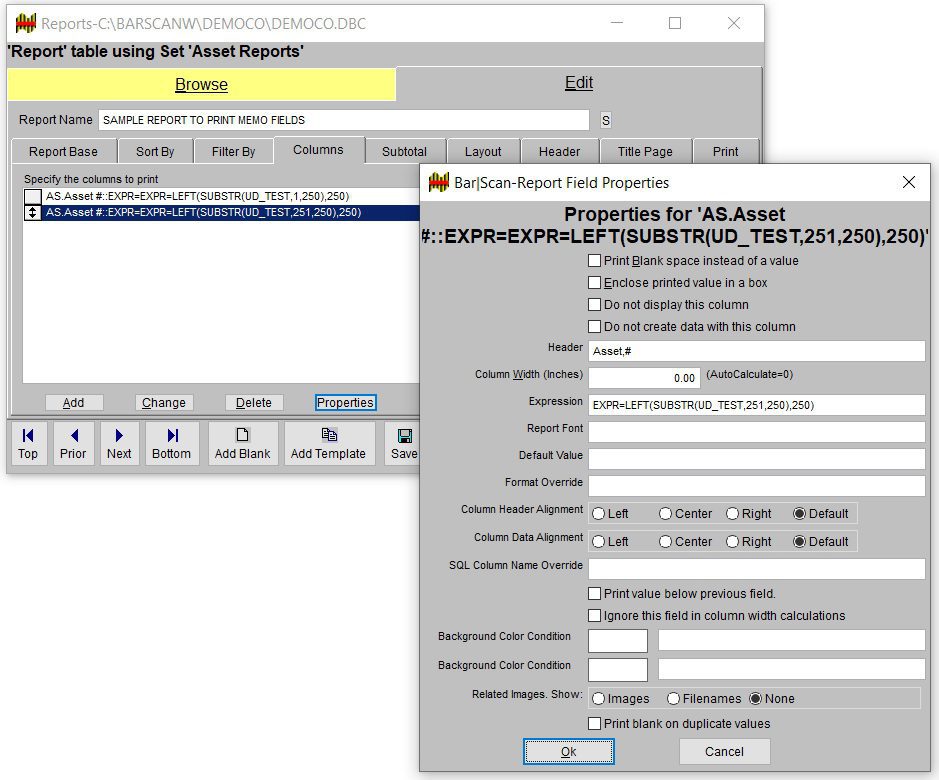This screenshot has height=780, width=939.
Task: Open the Layout tab
Action: (483, 152)
